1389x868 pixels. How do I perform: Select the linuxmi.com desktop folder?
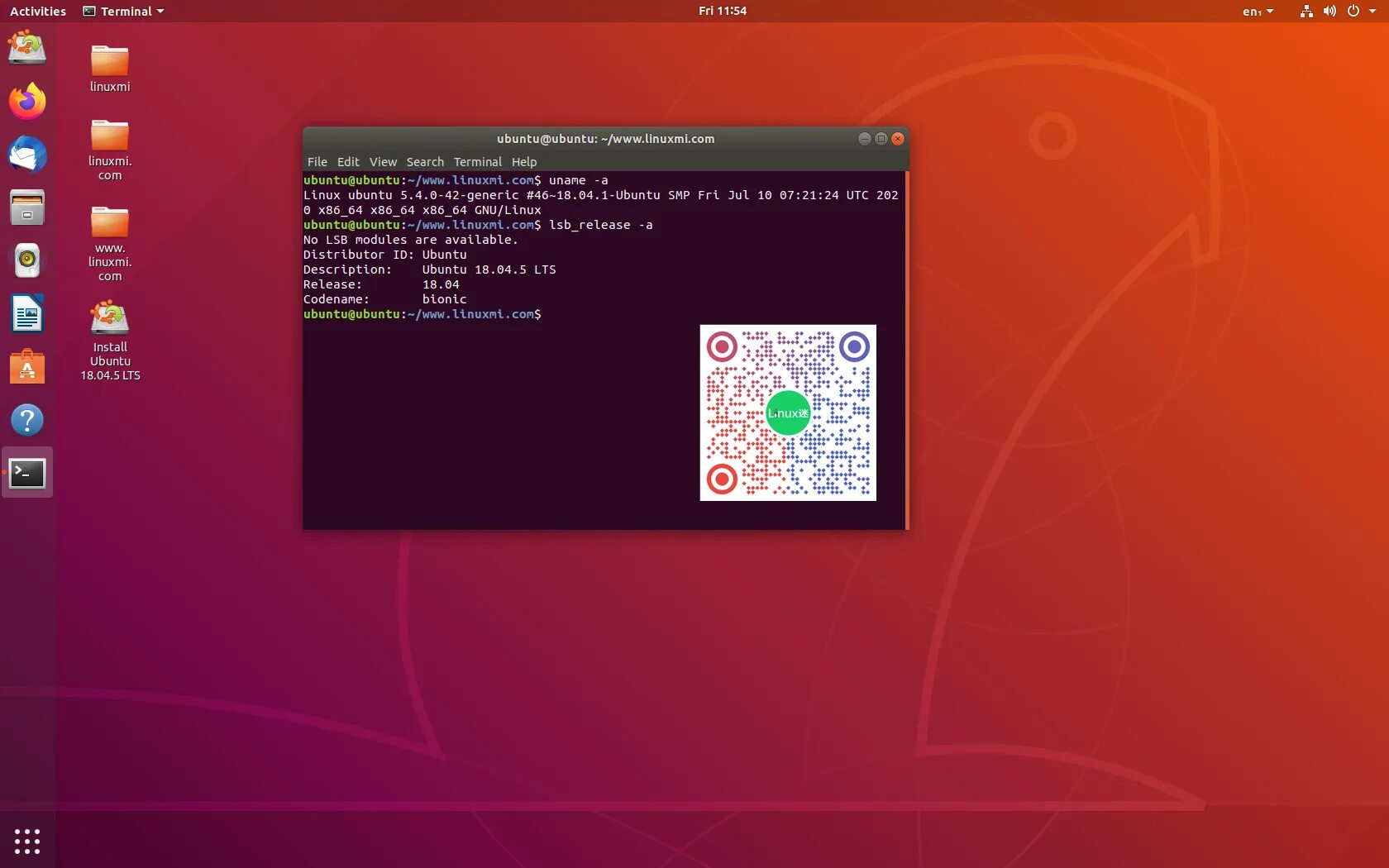pyautogui.click(x=110, y=150)
